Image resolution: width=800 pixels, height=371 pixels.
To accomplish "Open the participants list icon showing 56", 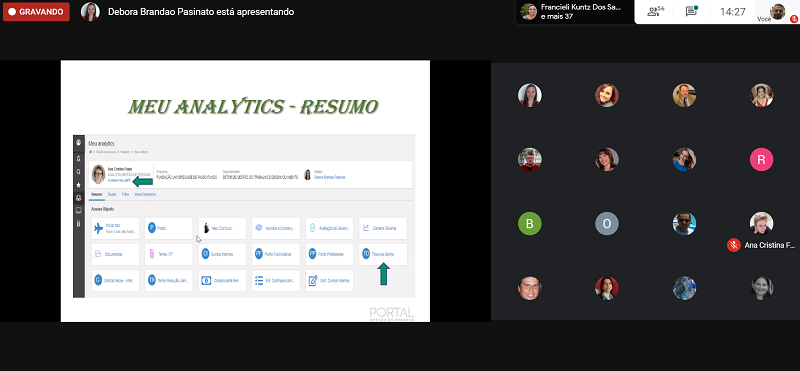I will [x=656, y=11].
